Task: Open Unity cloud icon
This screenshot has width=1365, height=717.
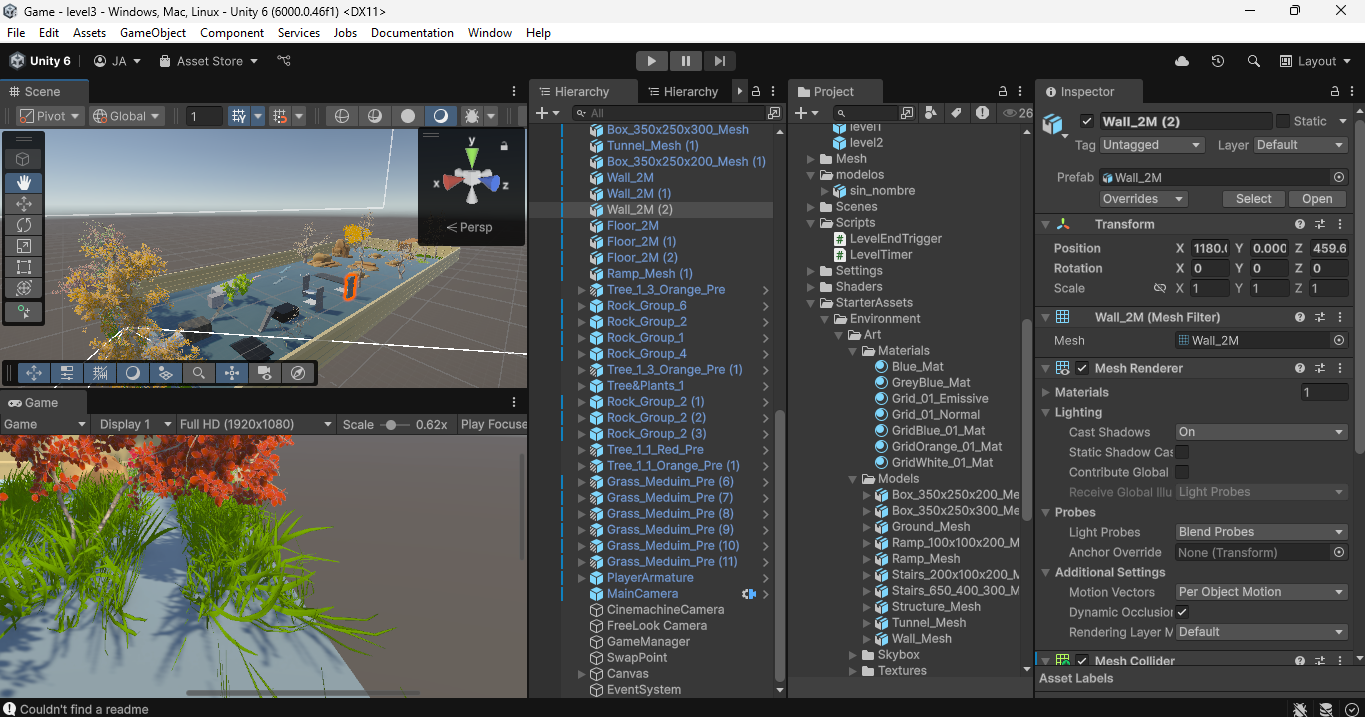Action: point(1182,61)
